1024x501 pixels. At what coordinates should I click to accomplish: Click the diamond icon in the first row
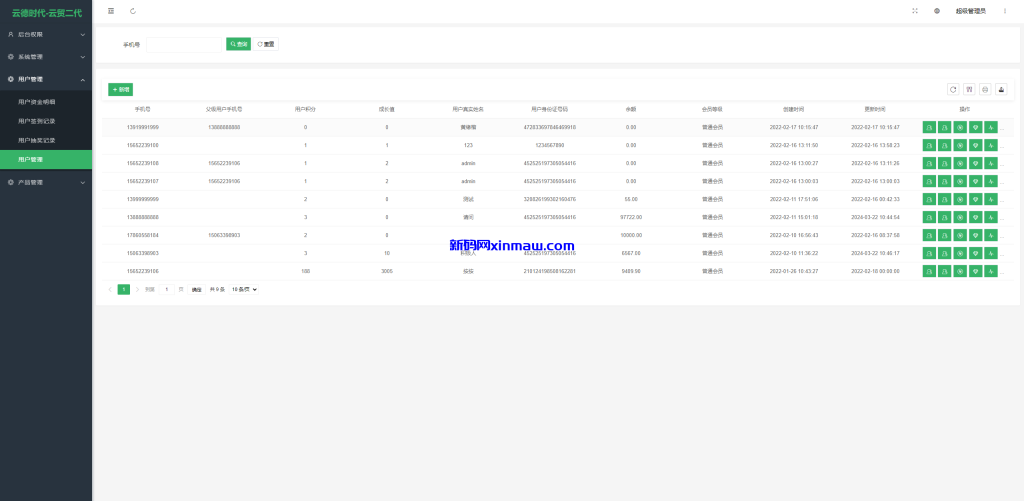(x=975, y=127)
